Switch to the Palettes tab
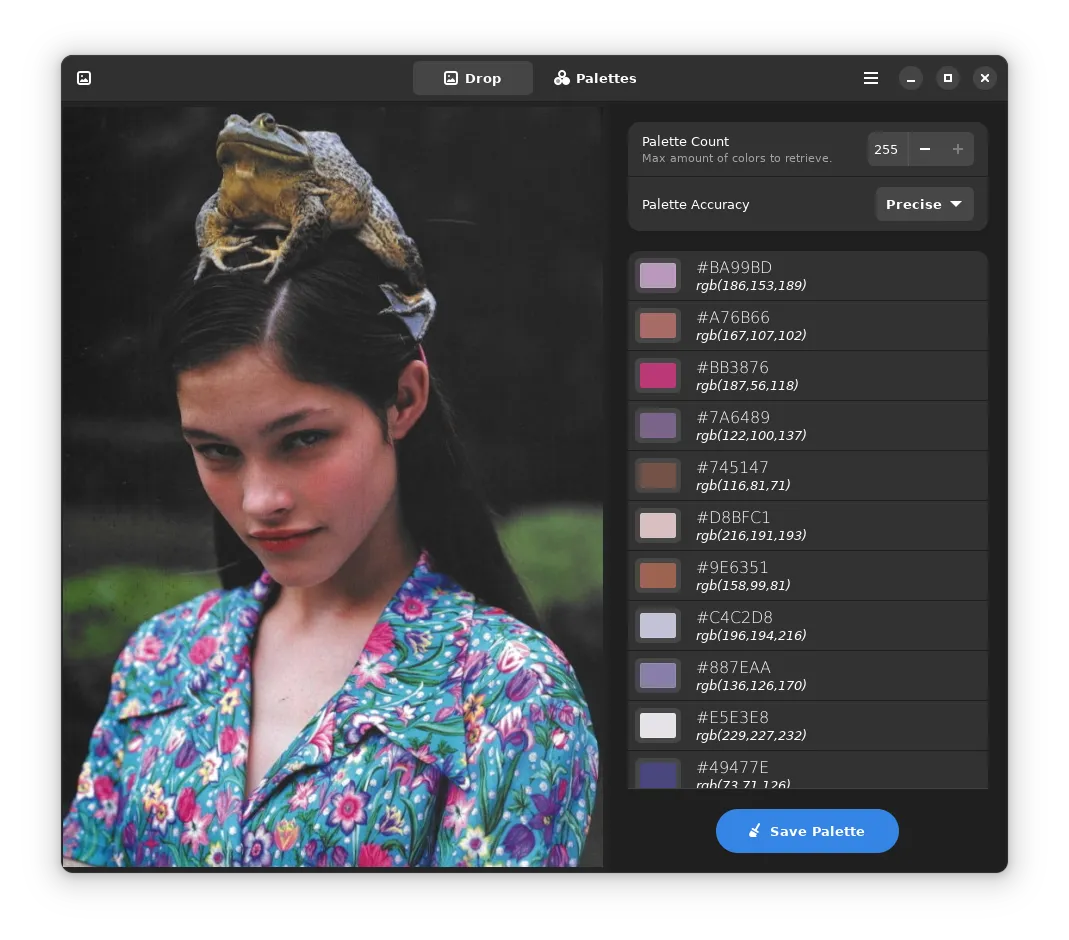1069x940 pixels. (595, 78)
